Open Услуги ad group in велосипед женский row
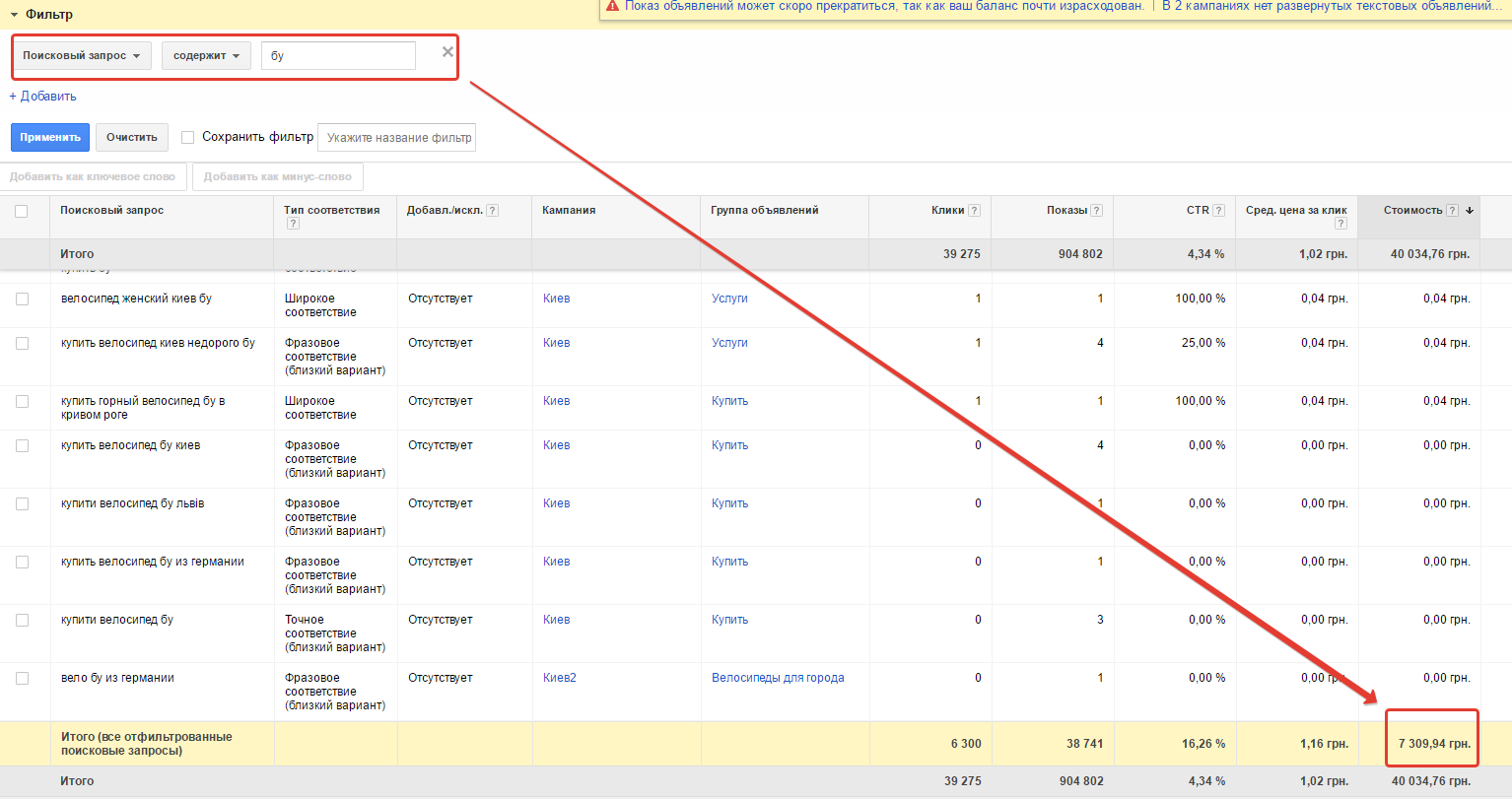This screenshot has width=1512, height=799. click(x=729, y=299)
